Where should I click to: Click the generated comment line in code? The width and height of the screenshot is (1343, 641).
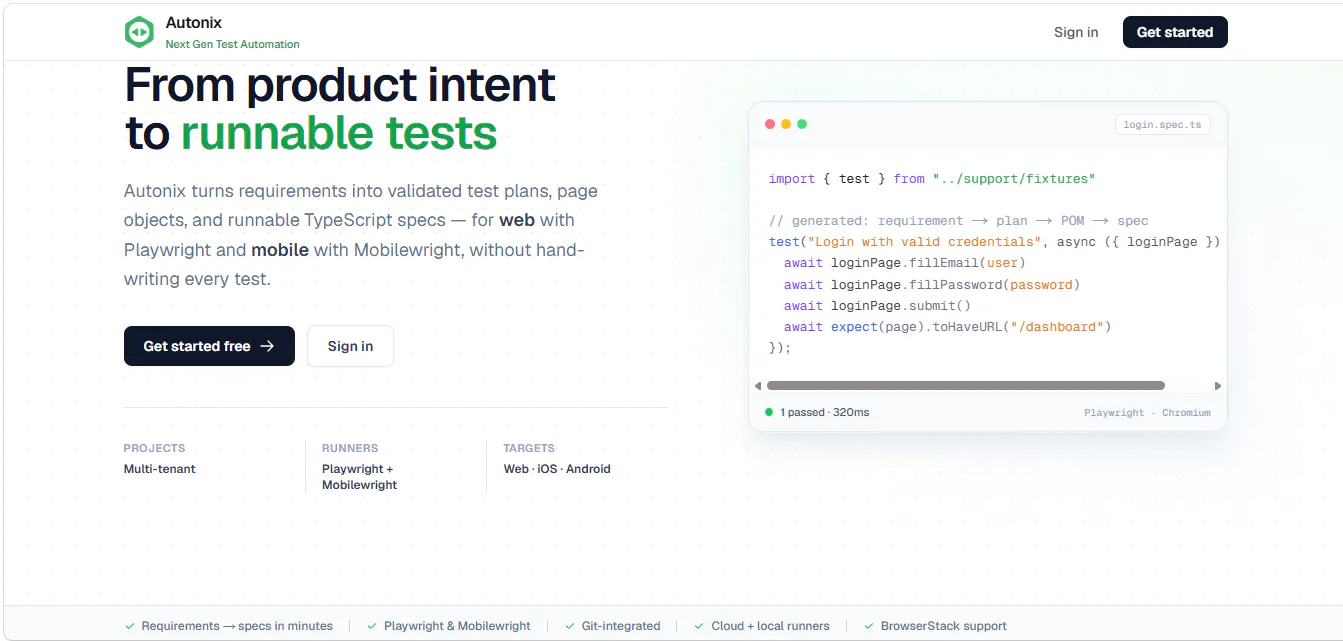point(958,221)
